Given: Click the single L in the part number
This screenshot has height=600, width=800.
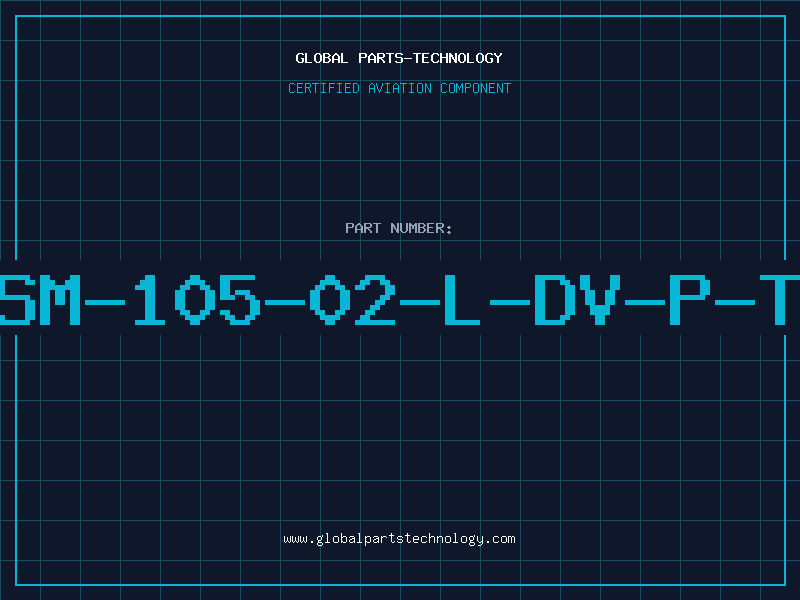Looking at the screenshot, I should coord(462,299).
